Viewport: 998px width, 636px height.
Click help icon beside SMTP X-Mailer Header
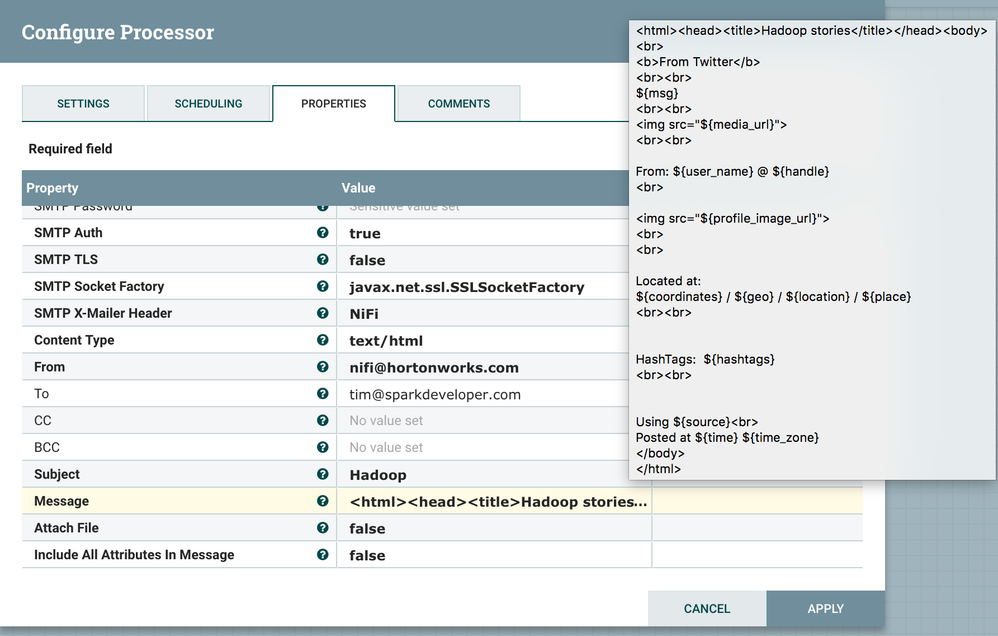tap(322, 313)
